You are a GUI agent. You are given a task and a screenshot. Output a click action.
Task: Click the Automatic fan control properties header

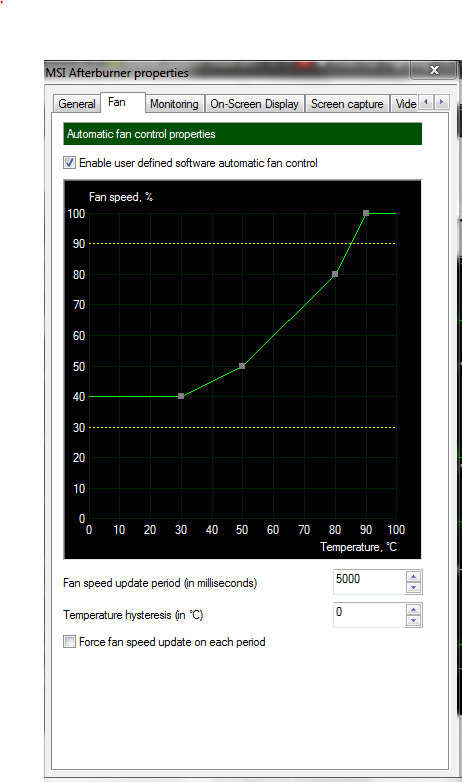242,134
